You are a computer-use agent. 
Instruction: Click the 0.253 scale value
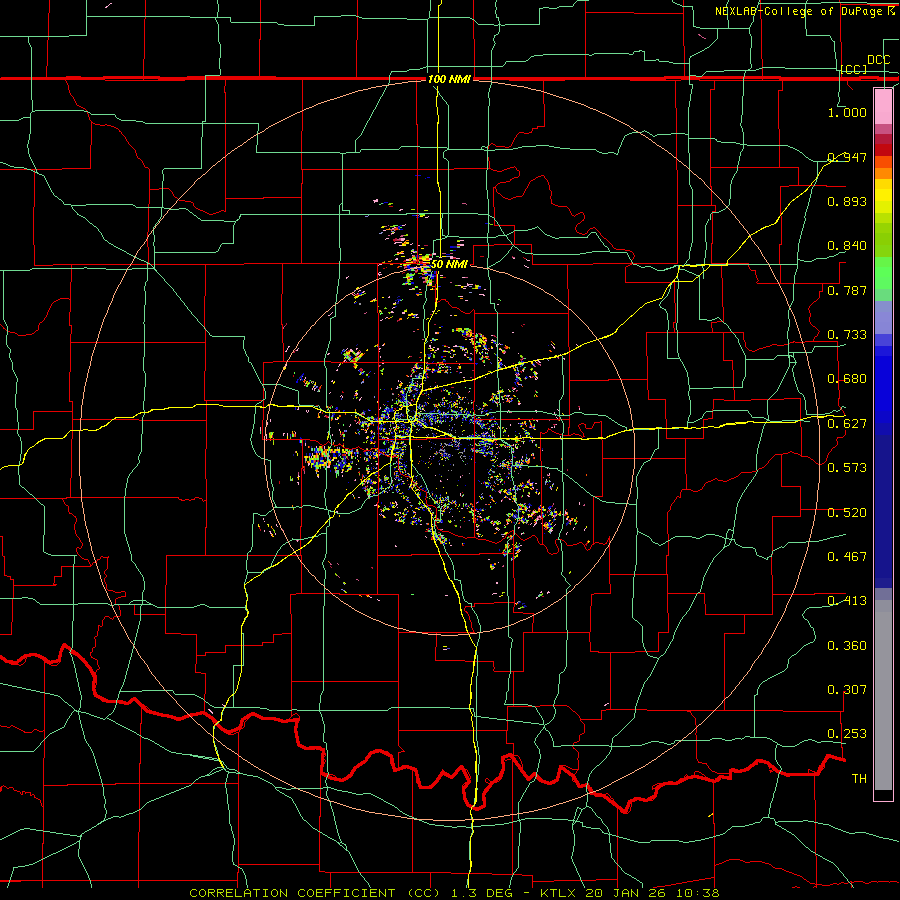(x=847, y=734)
